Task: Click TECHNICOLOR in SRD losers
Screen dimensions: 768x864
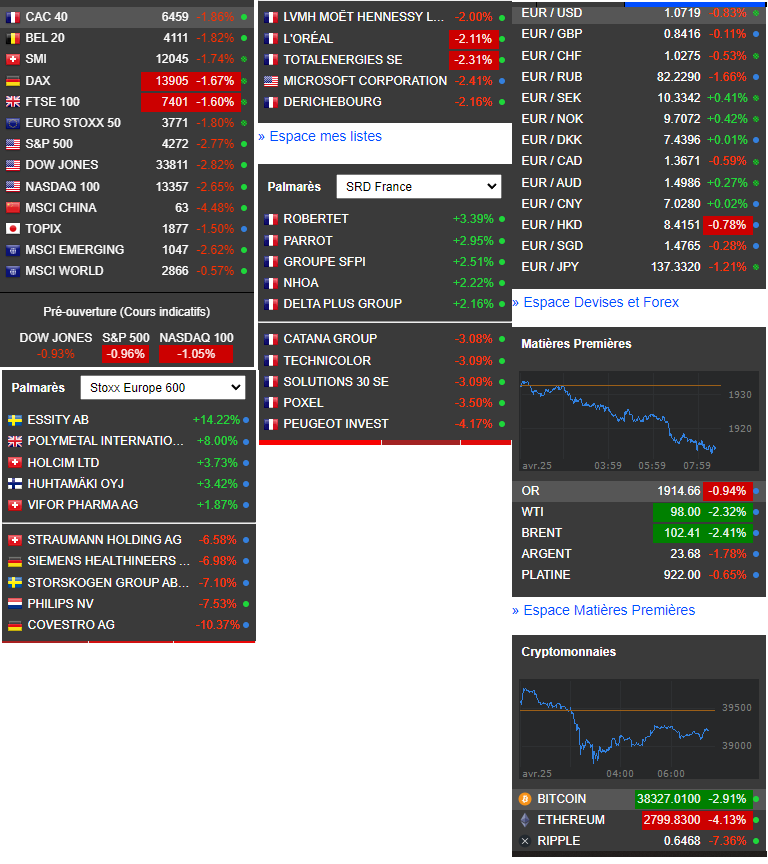Action: coord(327,361)
